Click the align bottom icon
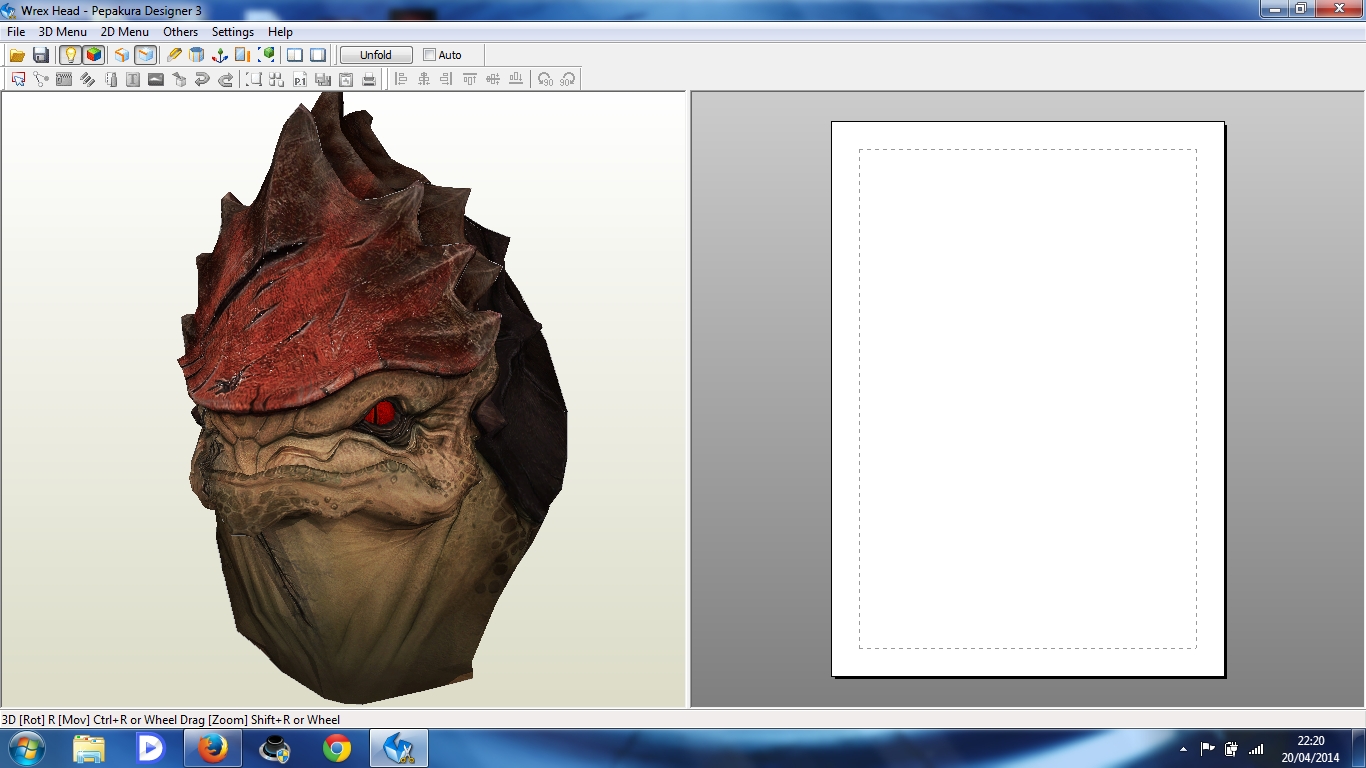 (516, 79)
